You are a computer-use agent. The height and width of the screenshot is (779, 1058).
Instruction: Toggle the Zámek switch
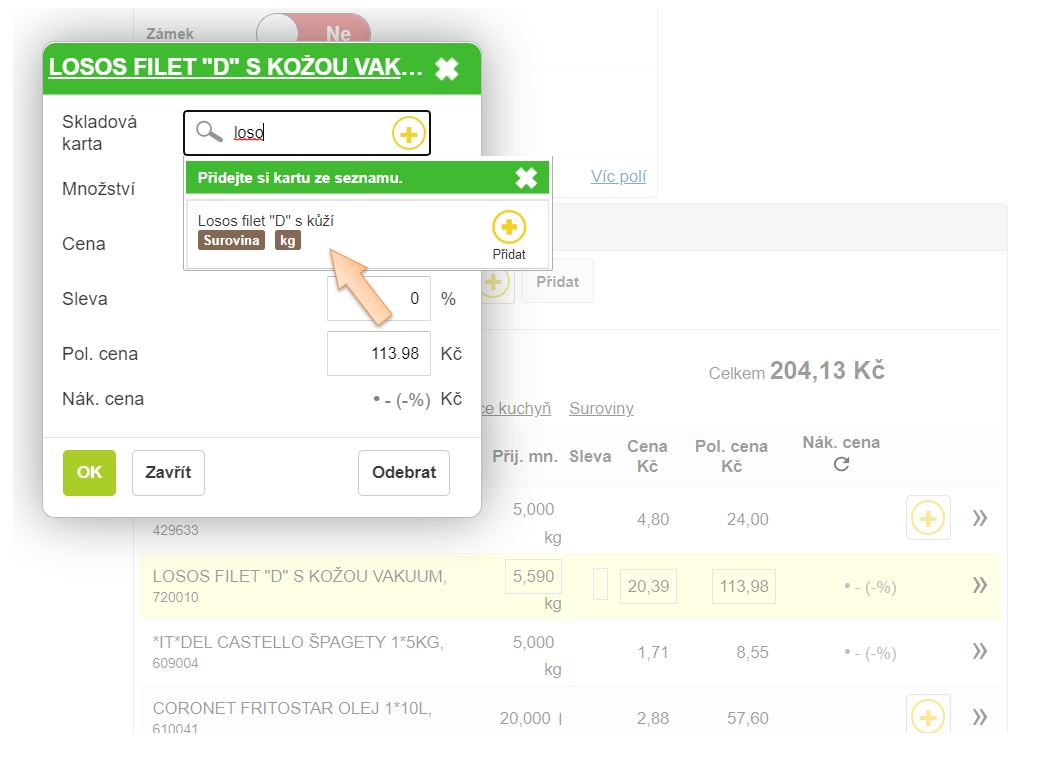pyautogui.click(x=313, y=33)
